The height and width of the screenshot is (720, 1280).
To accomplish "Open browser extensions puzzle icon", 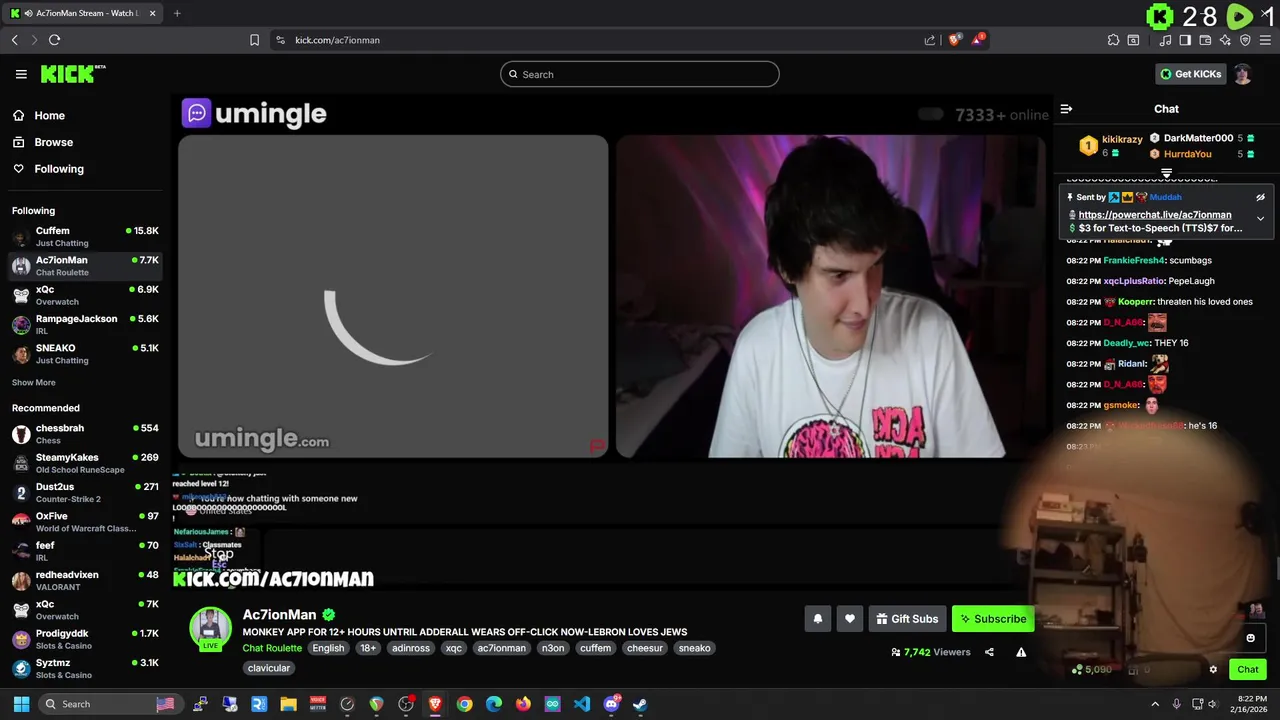I will pos(1113,40).
